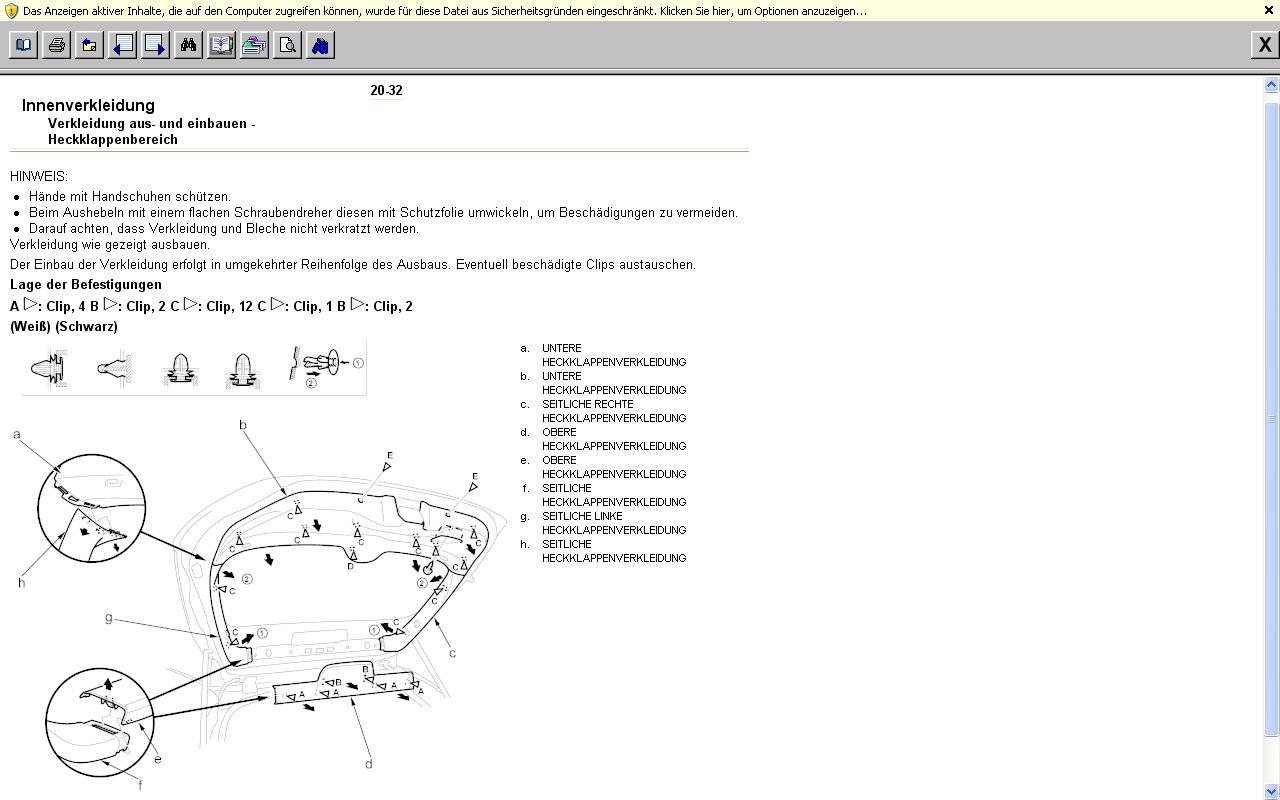
Task: Click the stacked cards icon in toolbar
Action: click(x=254, y=45)
